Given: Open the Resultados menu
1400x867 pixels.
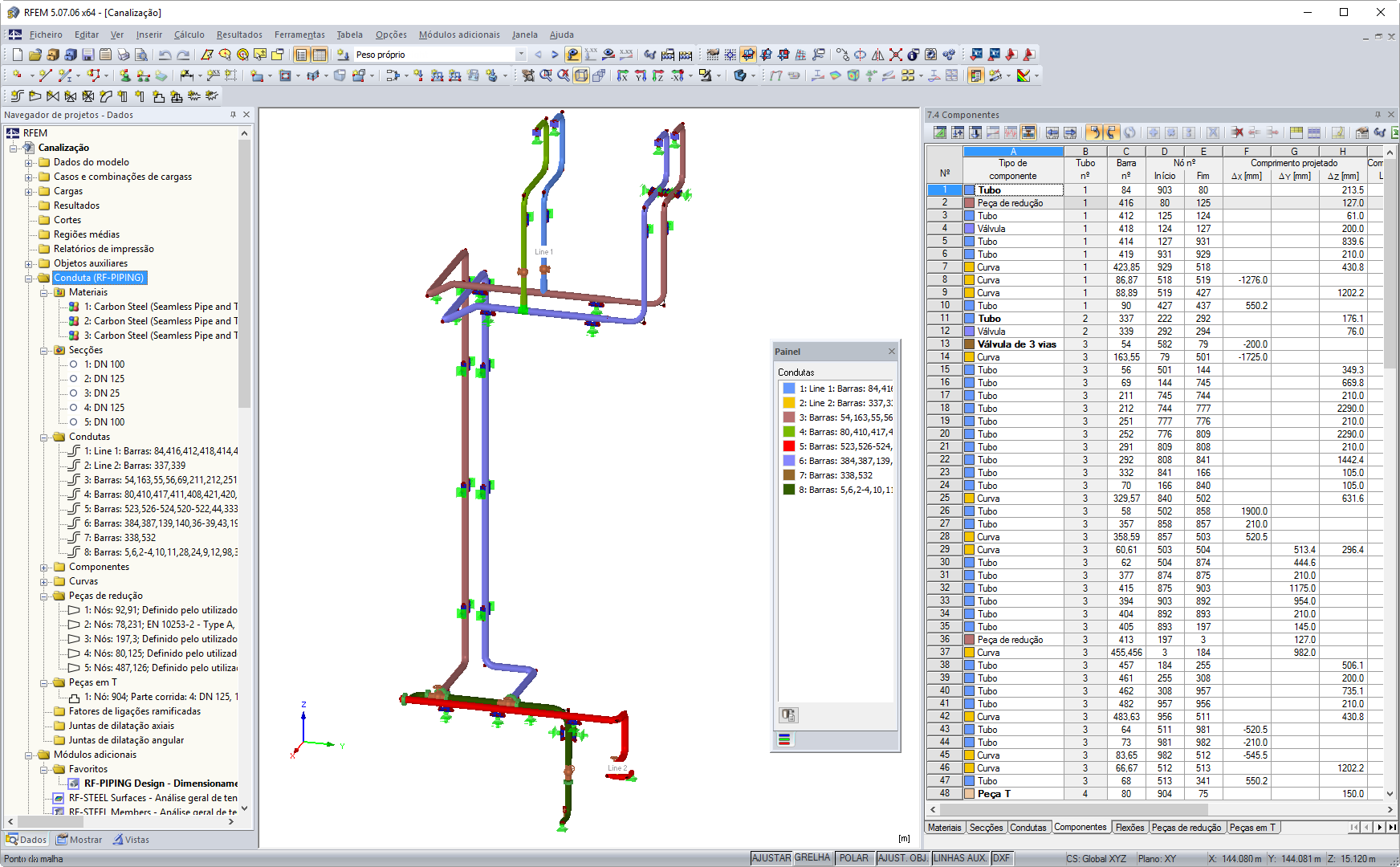Looking at the screenshot, I should pyautogui.click(x=239, y=35).
